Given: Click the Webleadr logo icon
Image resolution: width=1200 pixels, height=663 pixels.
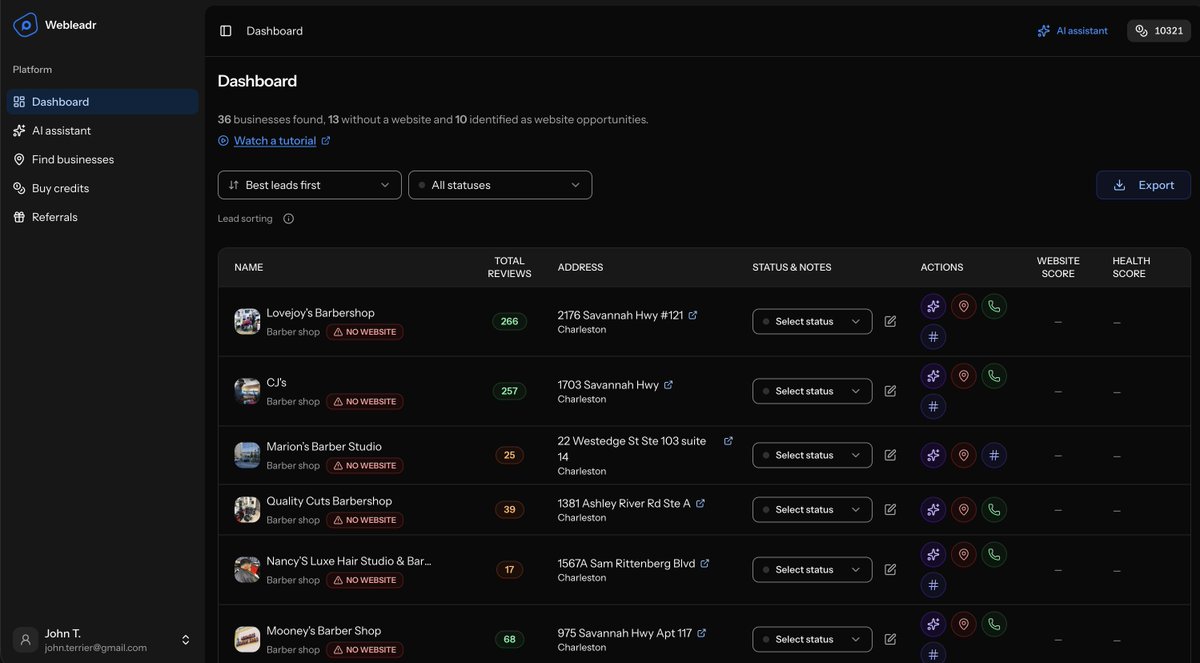Looking at the screenshot, I should pyautogui.click(x=25, y=24).
